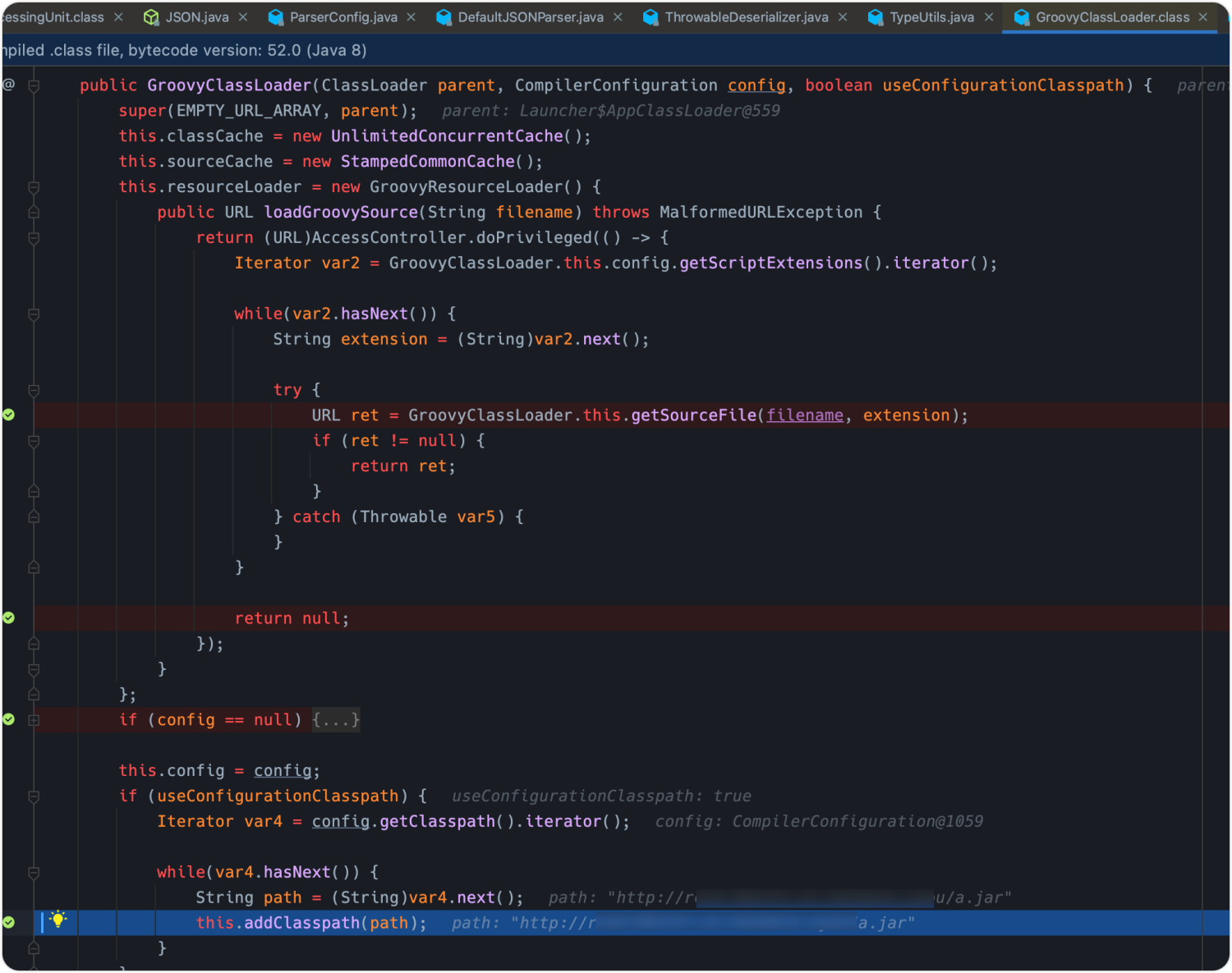Collapse the 'if (useConfigurationClasspath)' block fold

coord(34,796)
